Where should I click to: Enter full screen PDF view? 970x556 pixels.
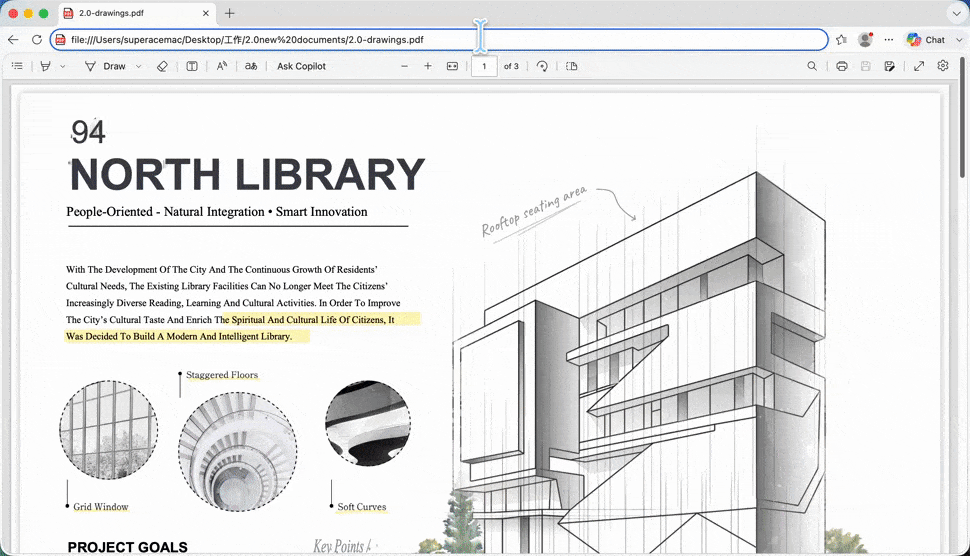(919, 66)
